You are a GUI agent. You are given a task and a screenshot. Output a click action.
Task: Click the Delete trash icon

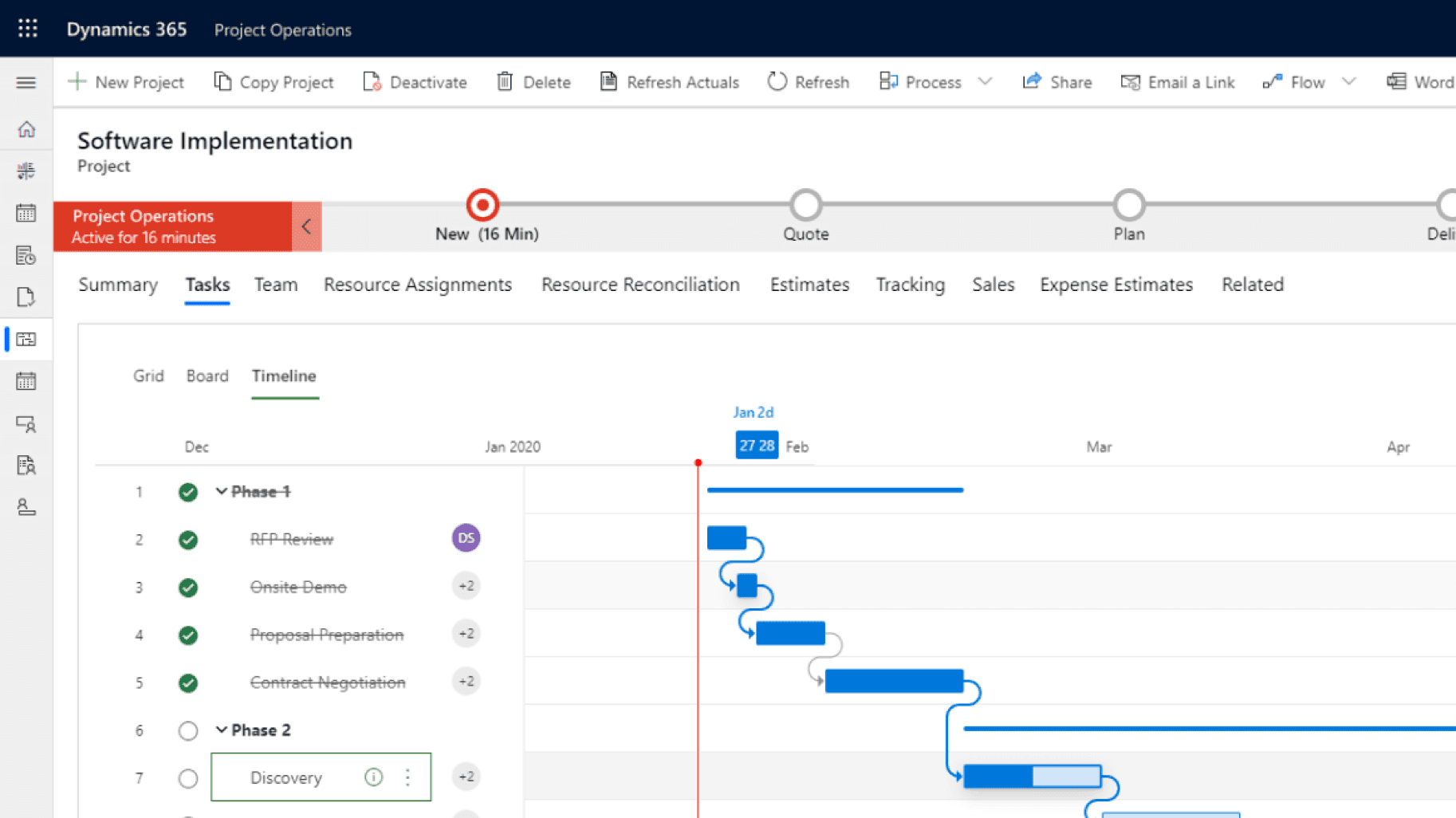click(x=505, y=82)
